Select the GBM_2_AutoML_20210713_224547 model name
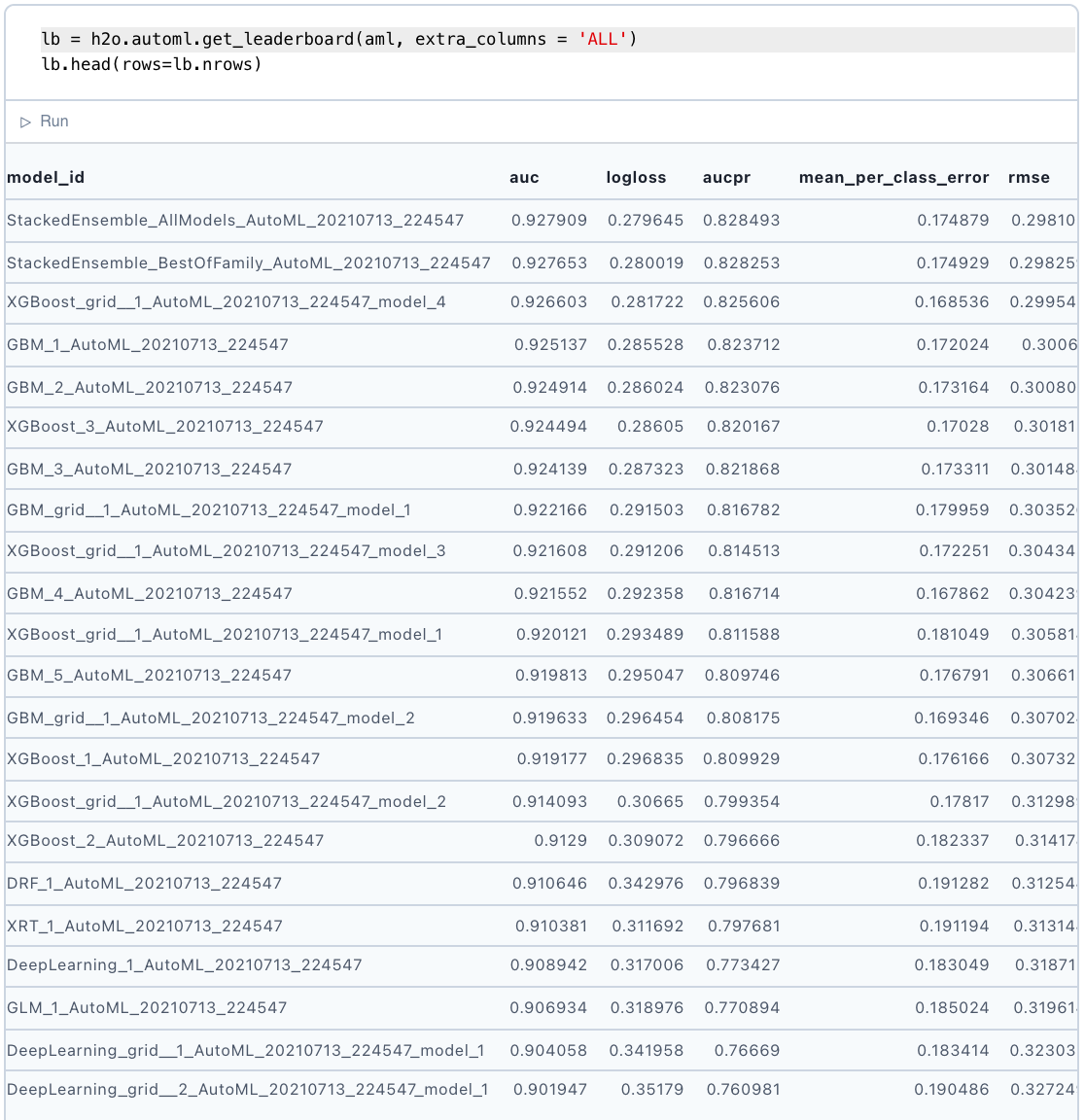The image size is (1085, 1120). 150,388
